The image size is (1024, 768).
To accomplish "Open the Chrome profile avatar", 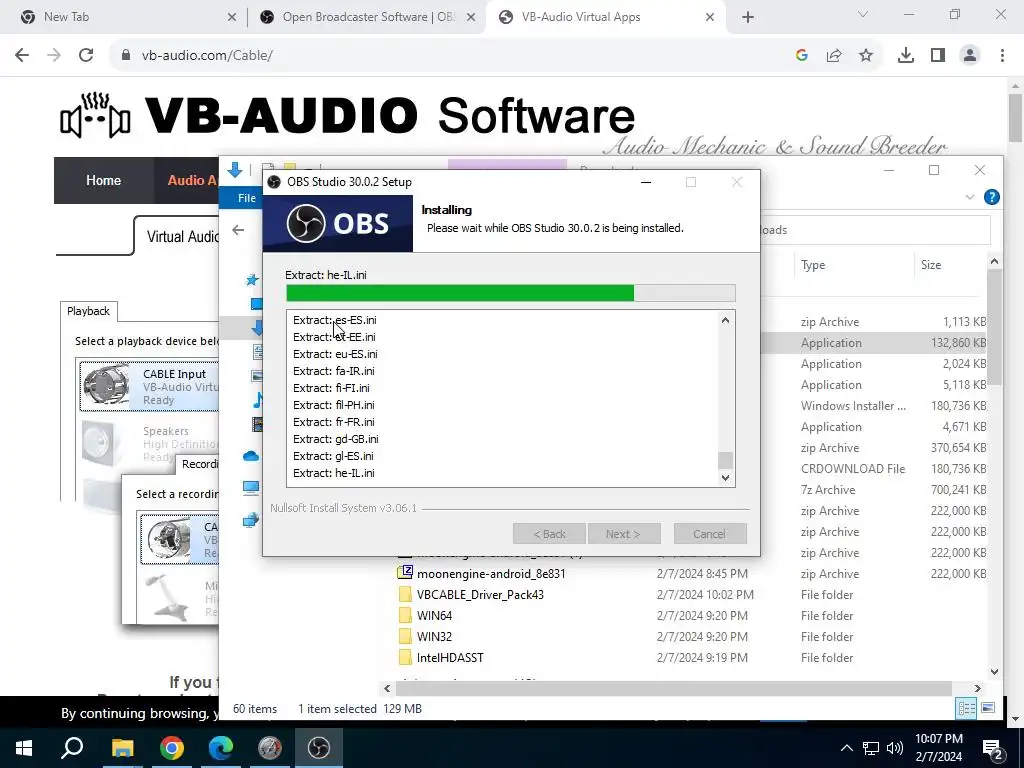I will point(970,56).
